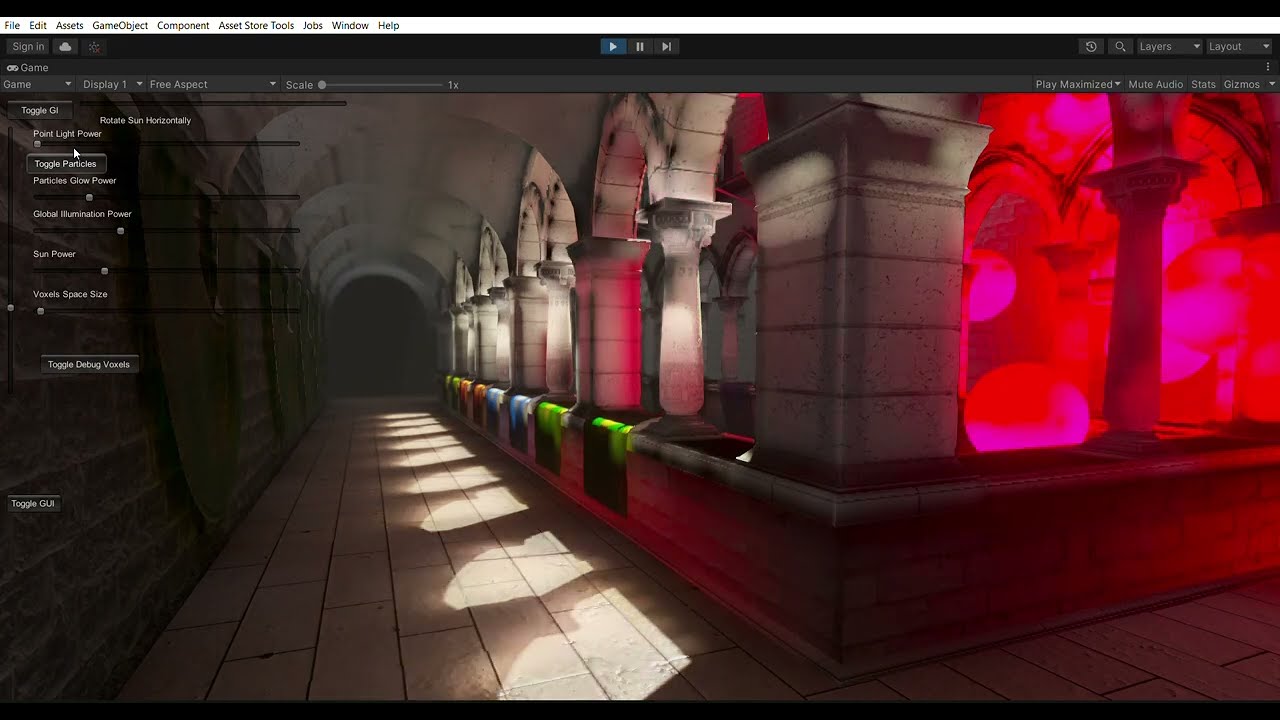
Task: Click the Play button in the toolbar
Action: point(613,46)
